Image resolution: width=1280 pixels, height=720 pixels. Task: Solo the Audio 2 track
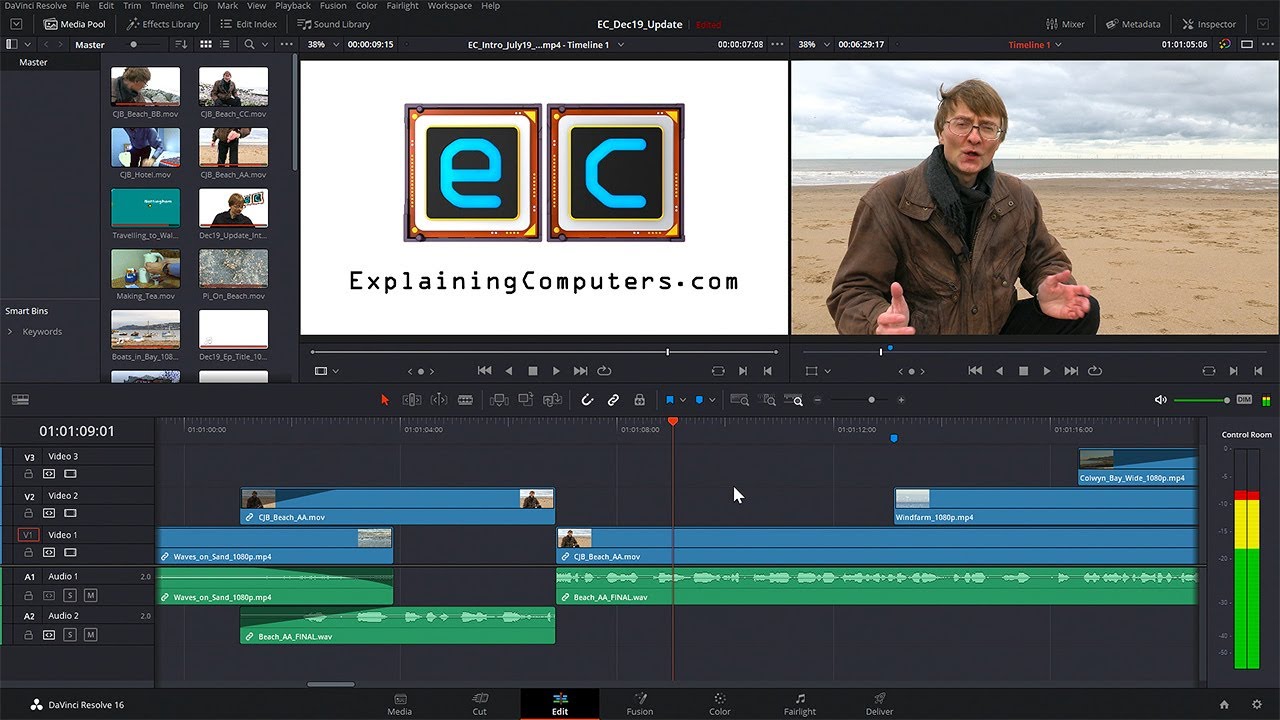click(x=70, y=635)
